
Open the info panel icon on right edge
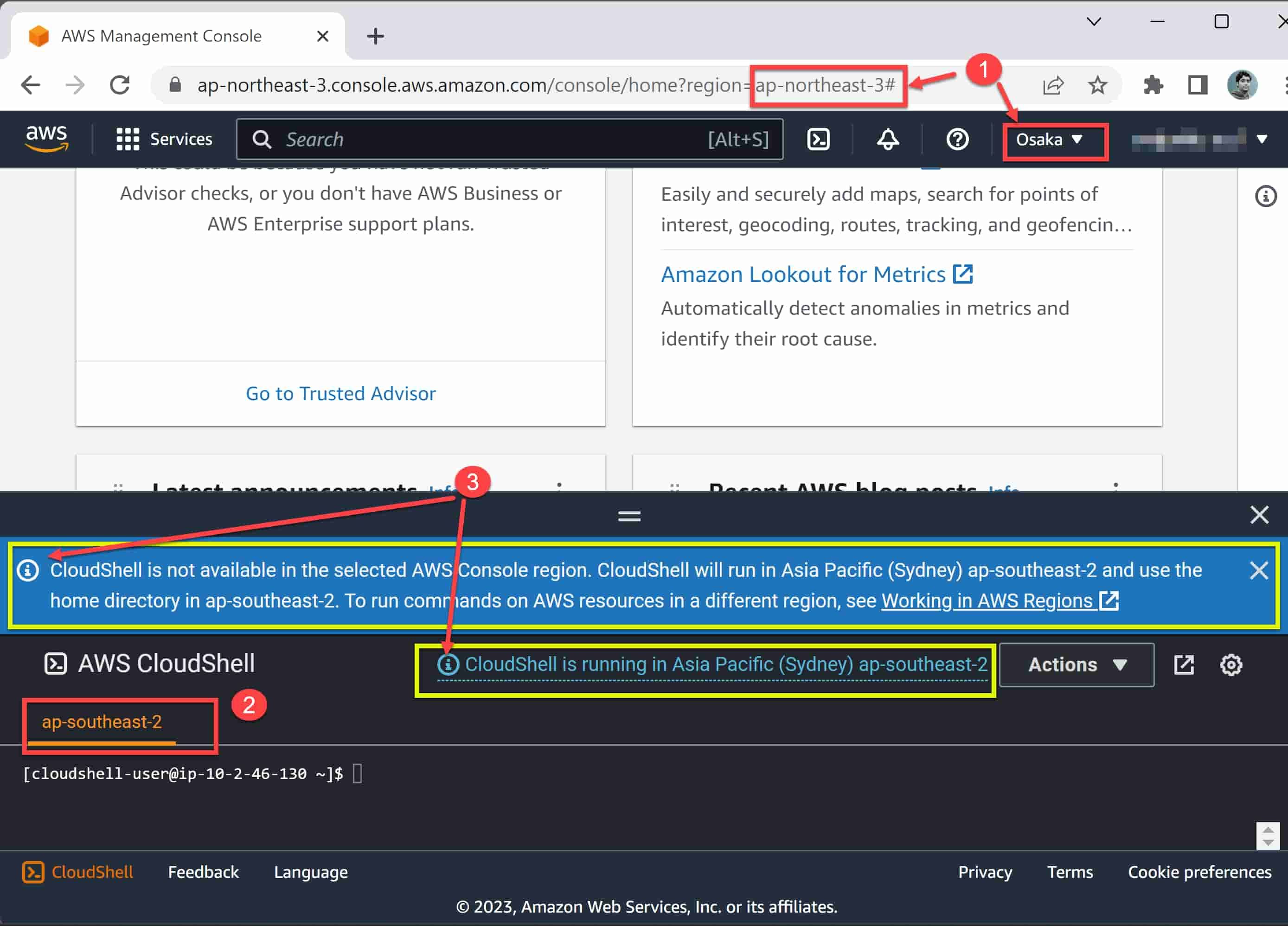click(1265, 197)
